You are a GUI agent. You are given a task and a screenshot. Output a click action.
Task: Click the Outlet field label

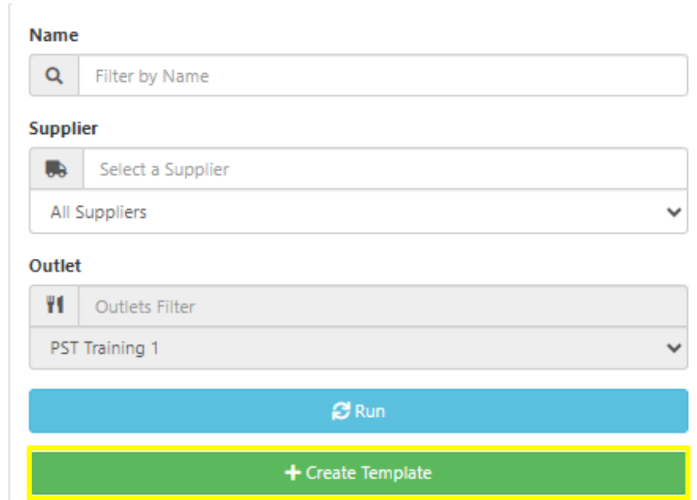point(56,266)
